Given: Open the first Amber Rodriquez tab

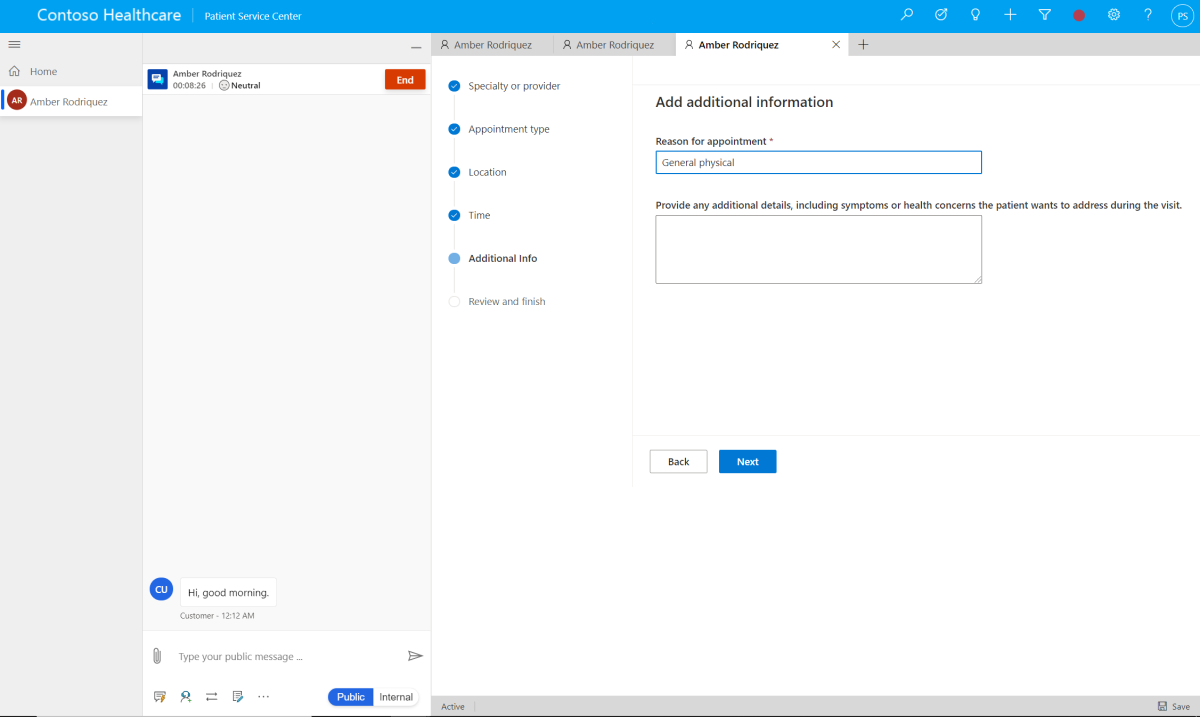Looking at the screenshot, I should 491,45.
